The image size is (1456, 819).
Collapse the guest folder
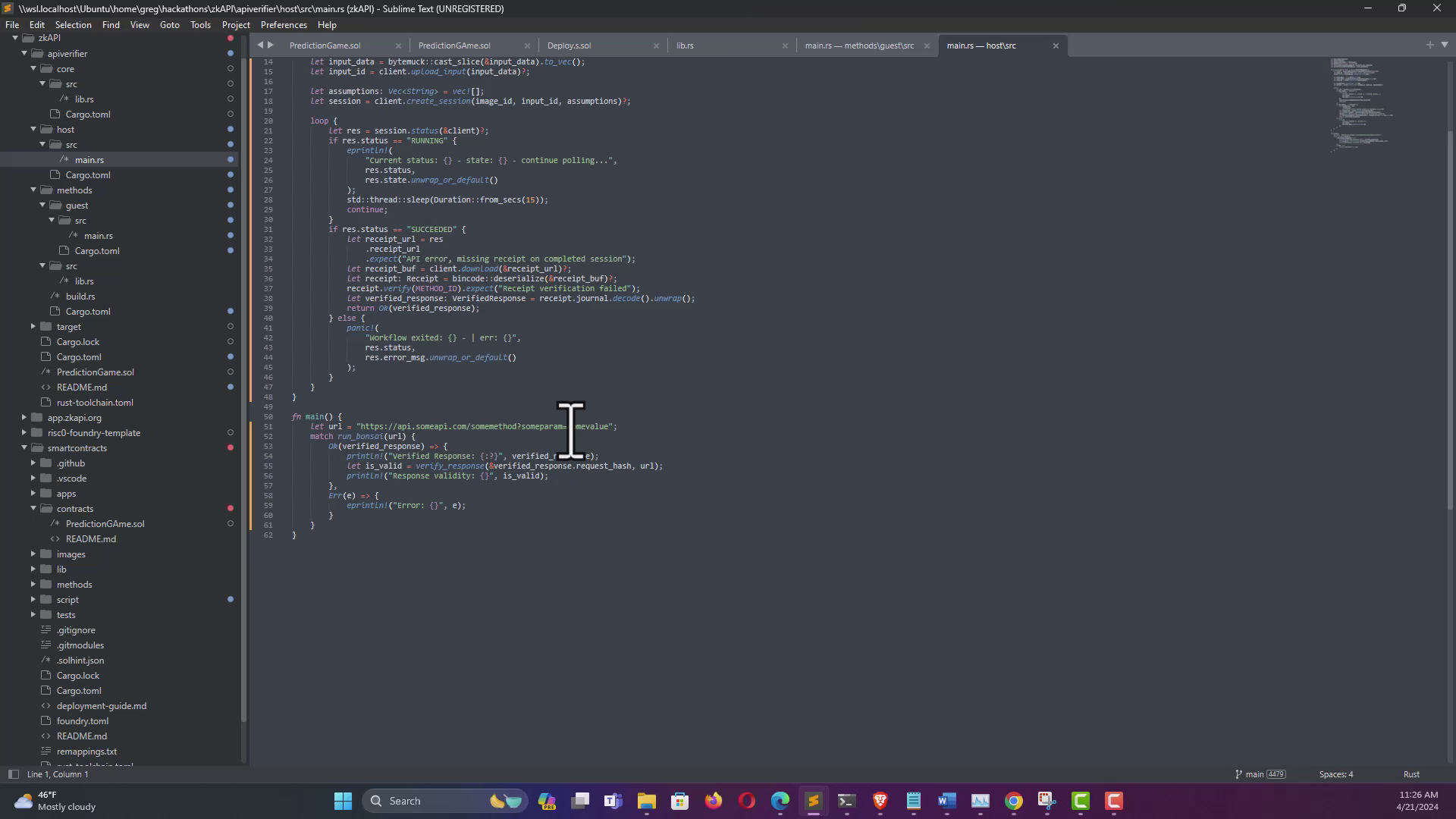42,206
